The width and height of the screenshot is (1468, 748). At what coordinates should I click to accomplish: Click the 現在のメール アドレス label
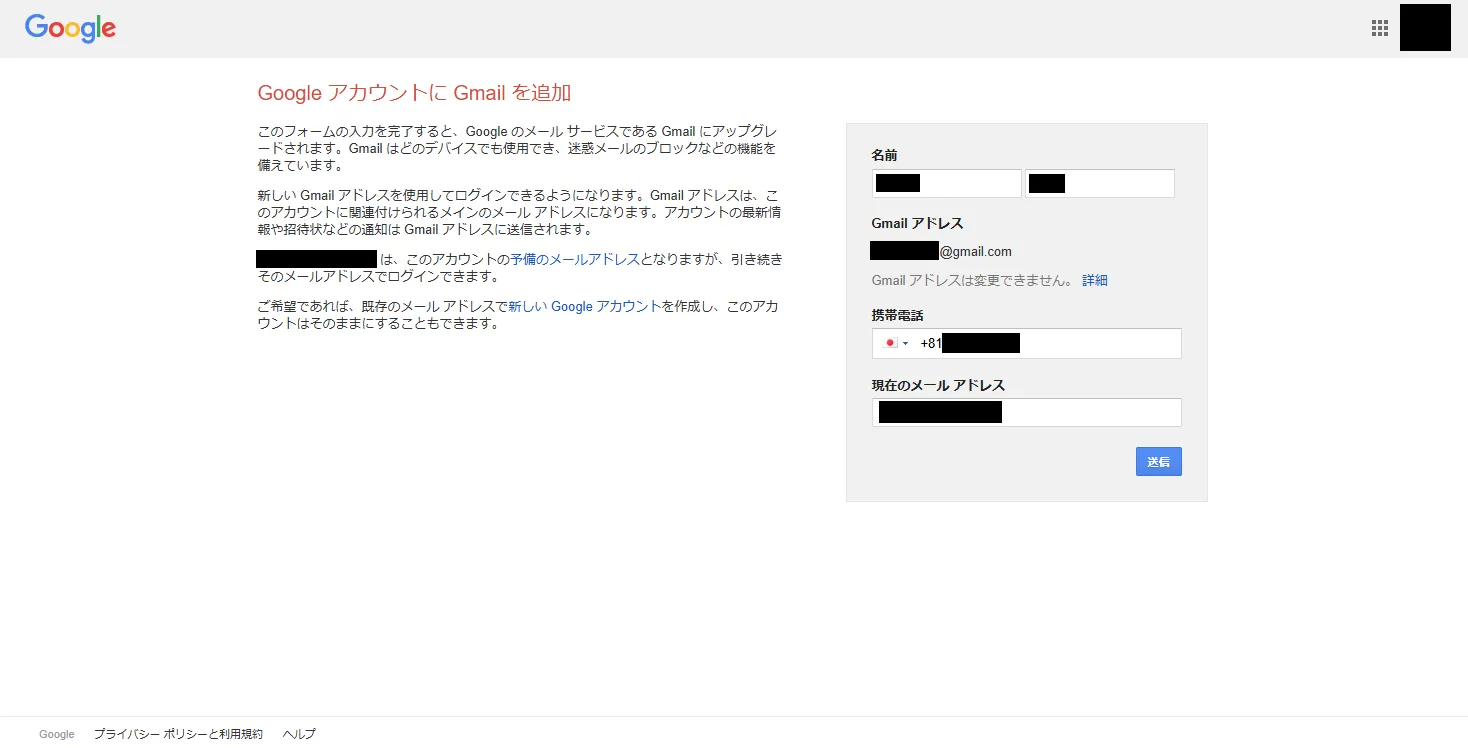938,385
